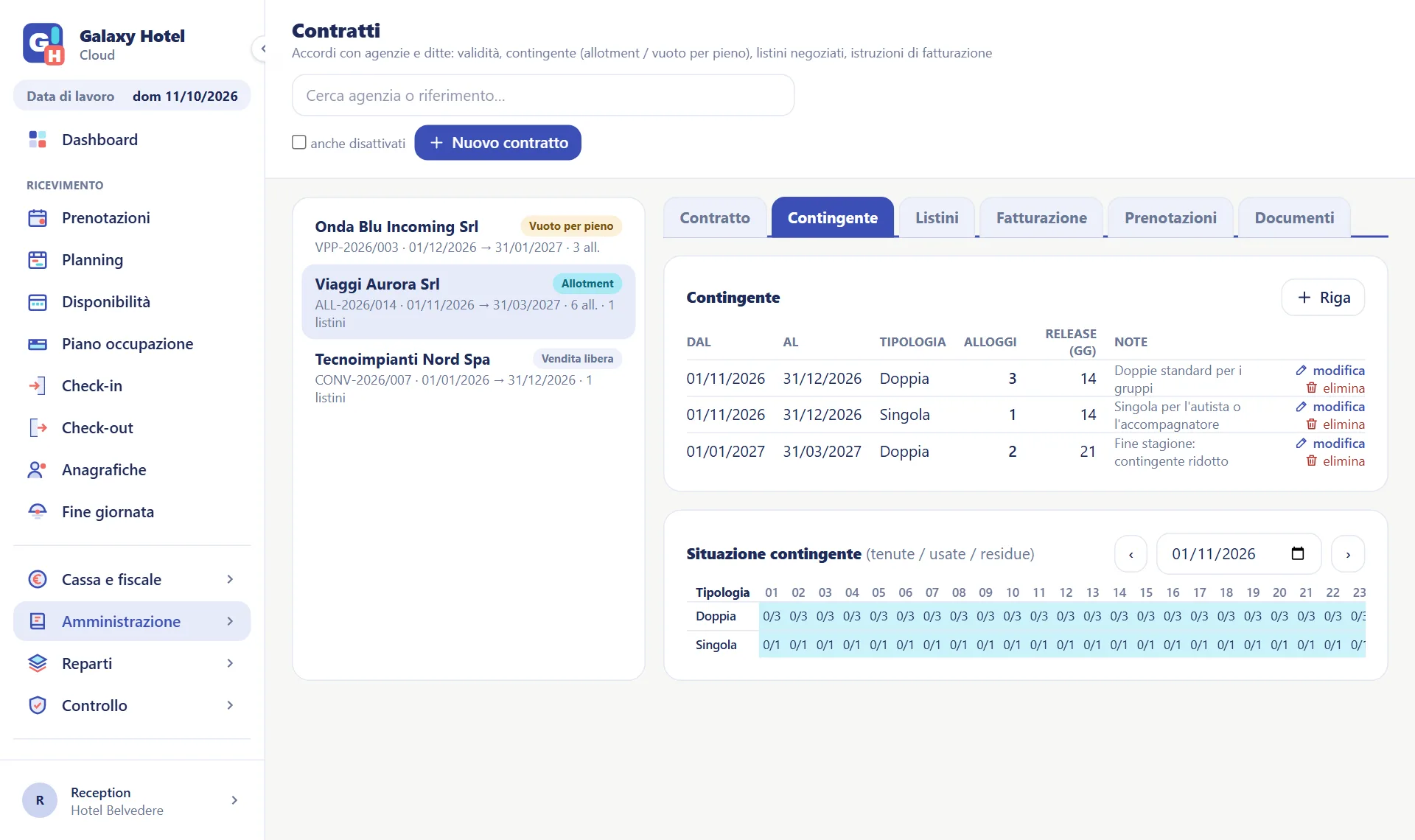Collapse the sidebar with the chevron
Screen dimensions: 1415x840
click(262, 49)
